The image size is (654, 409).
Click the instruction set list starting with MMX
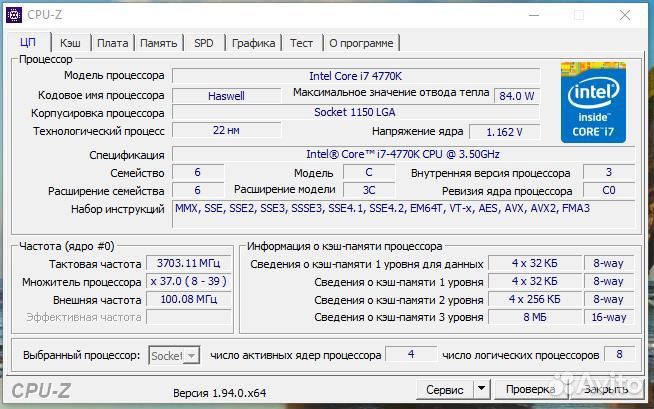403,214
